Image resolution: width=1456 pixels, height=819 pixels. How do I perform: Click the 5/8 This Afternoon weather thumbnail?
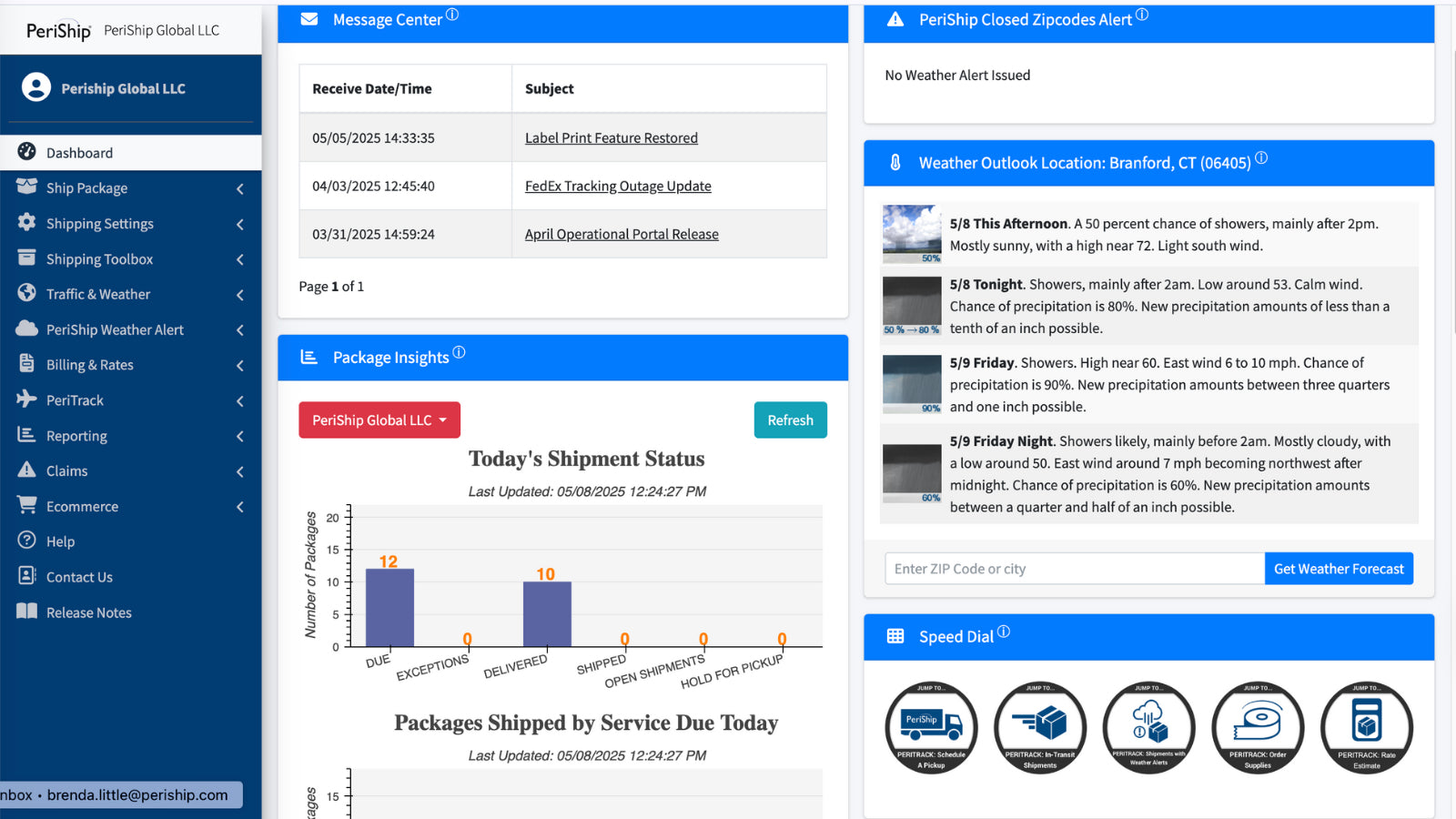click(x=912, y=234)
